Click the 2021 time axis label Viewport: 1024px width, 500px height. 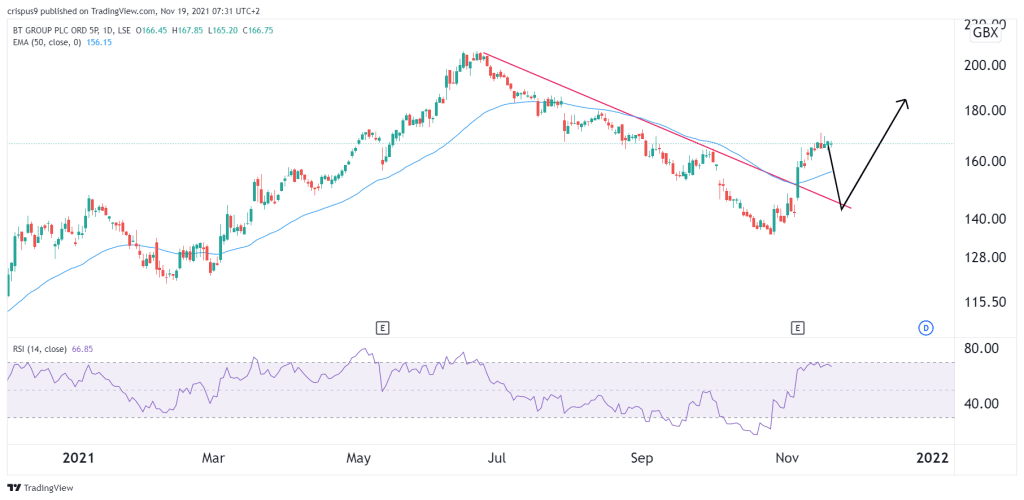tap(78, 458)
